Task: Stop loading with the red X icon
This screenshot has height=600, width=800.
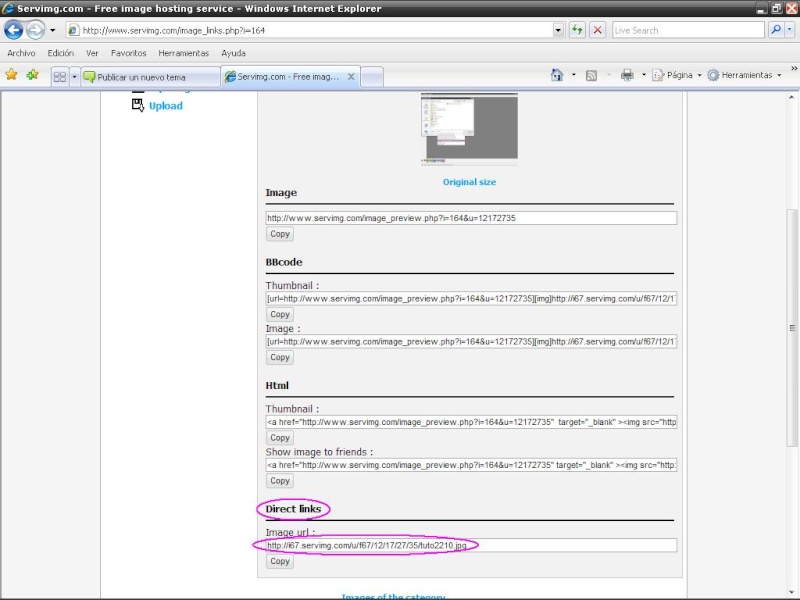Action: point(597,30)
